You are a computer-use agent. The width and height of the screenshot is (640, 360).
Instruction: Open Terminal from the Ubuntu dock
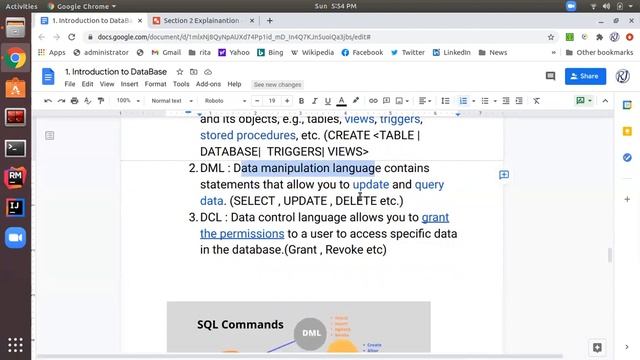(16, 148)
